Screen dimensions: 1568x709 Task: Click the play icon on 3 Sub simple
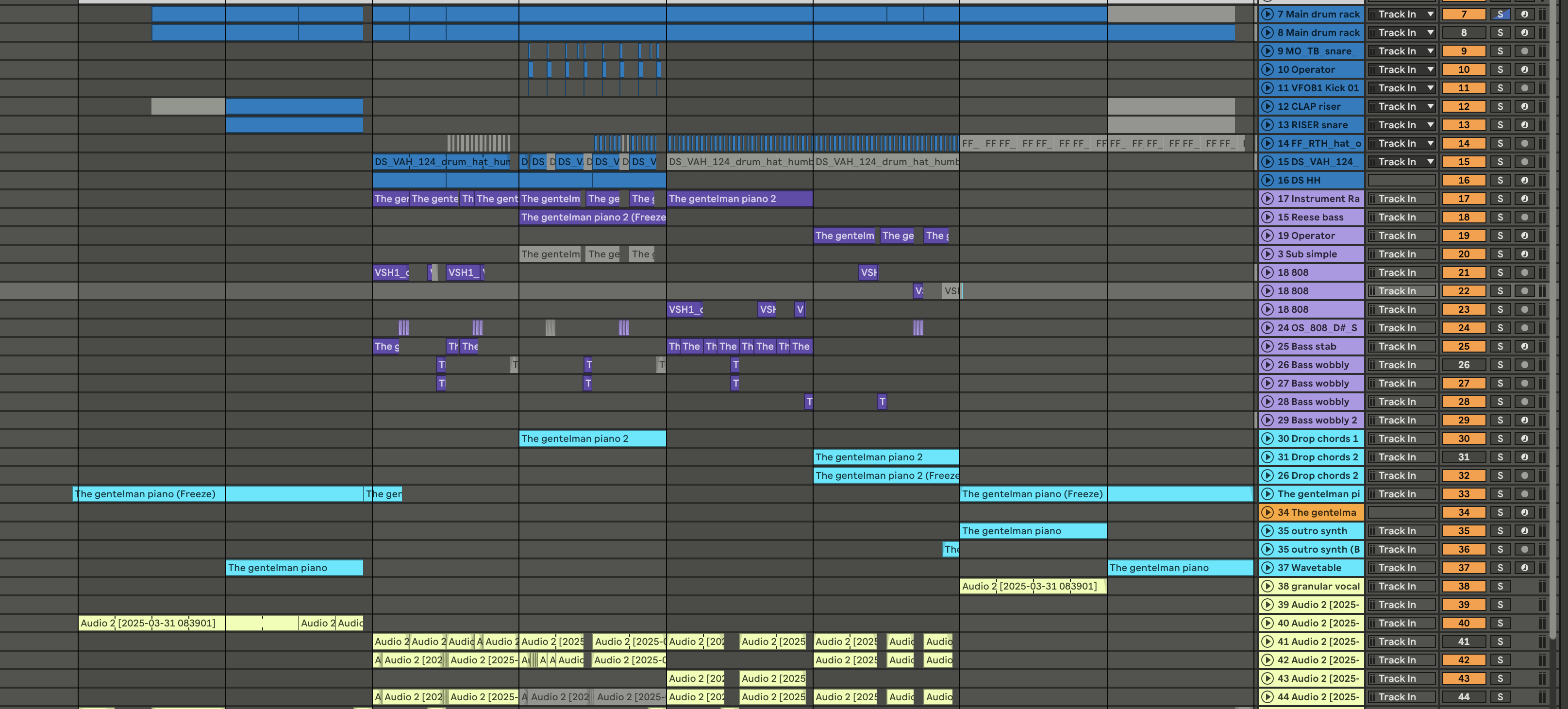(x=1268, y=254)
